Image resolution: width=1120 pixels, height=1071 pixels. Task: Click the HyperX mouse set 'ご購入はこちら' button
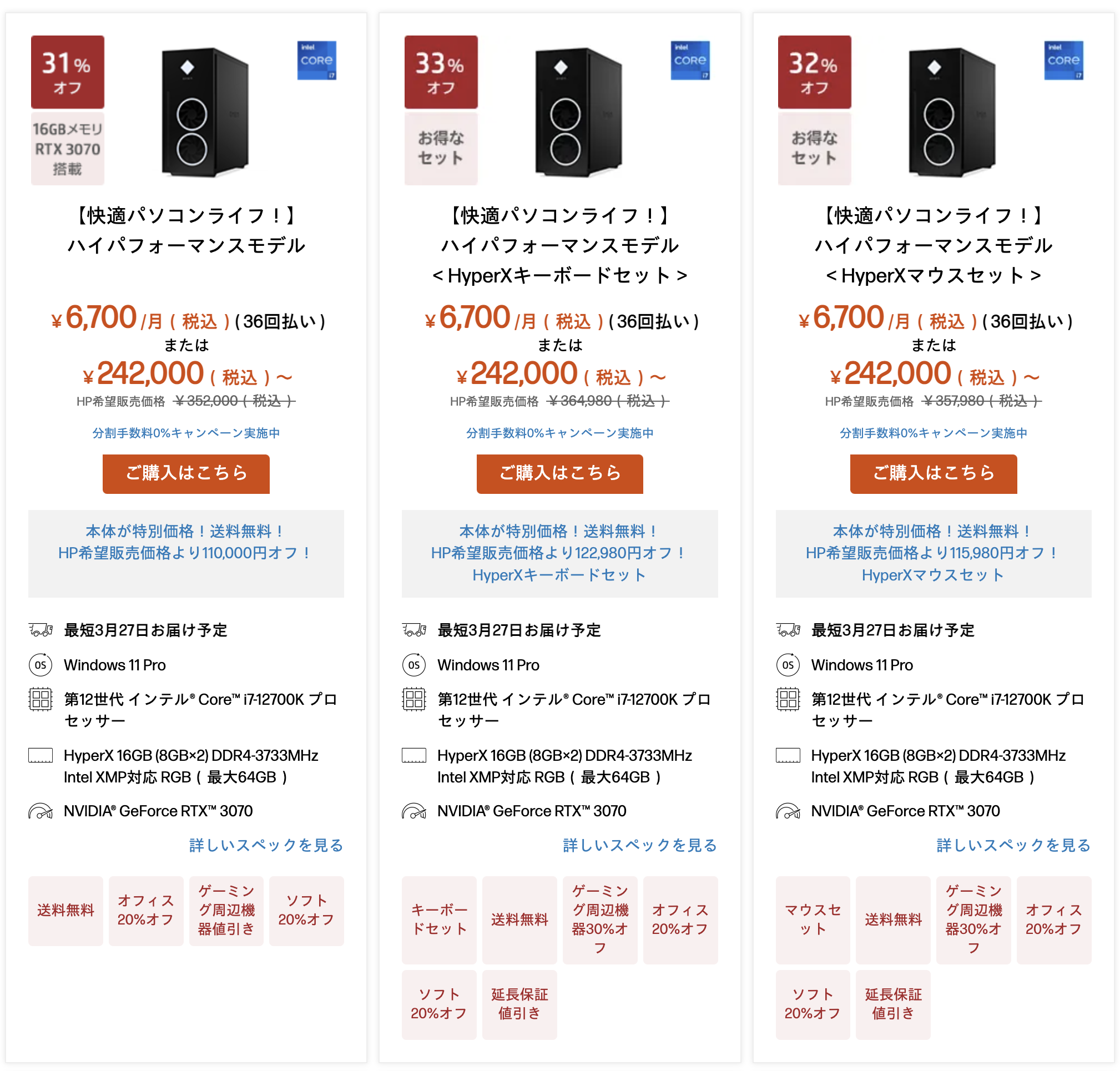933,473
